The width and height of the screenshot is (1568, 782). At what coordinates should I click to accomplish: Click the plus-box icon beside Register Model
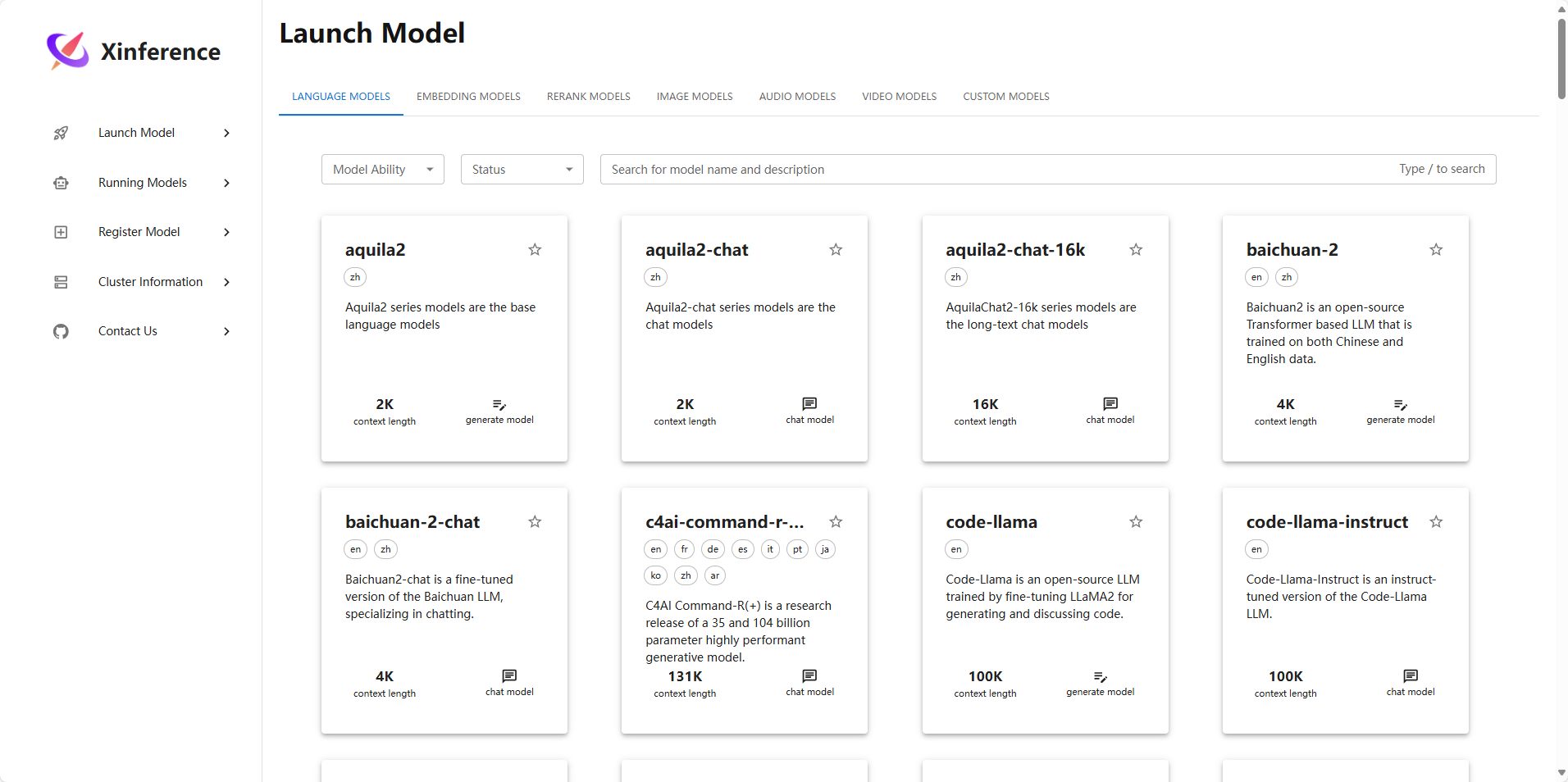coord(61,232)
